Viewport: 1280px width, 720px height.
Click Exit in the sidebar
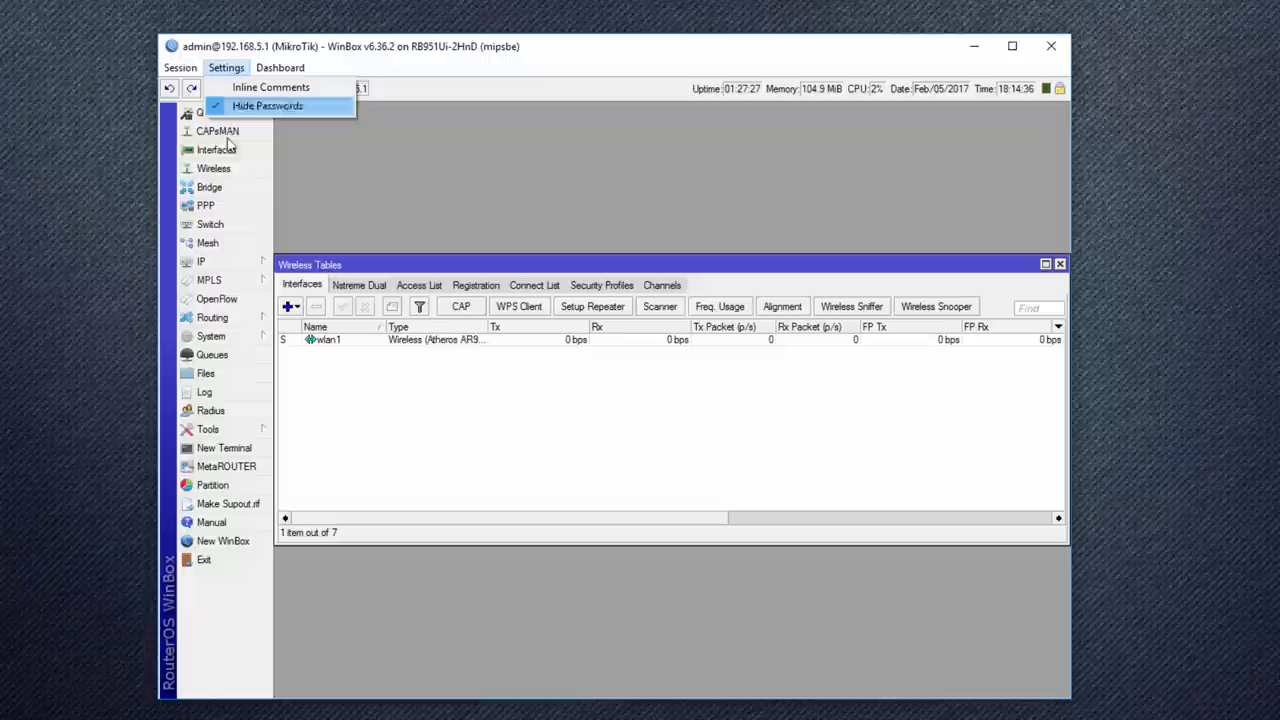tap(203, 560)
